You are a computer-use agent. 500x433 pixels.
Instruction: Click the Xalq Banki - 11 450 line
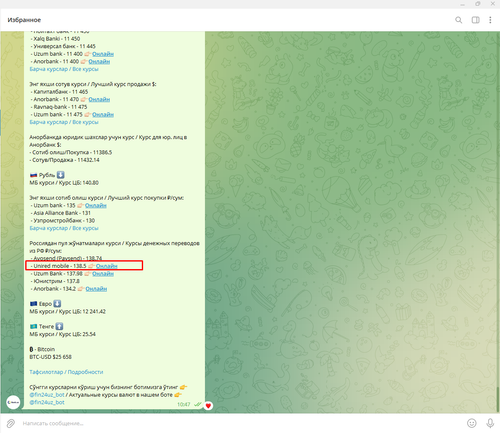pyautogui.click(x=55, y=39)
